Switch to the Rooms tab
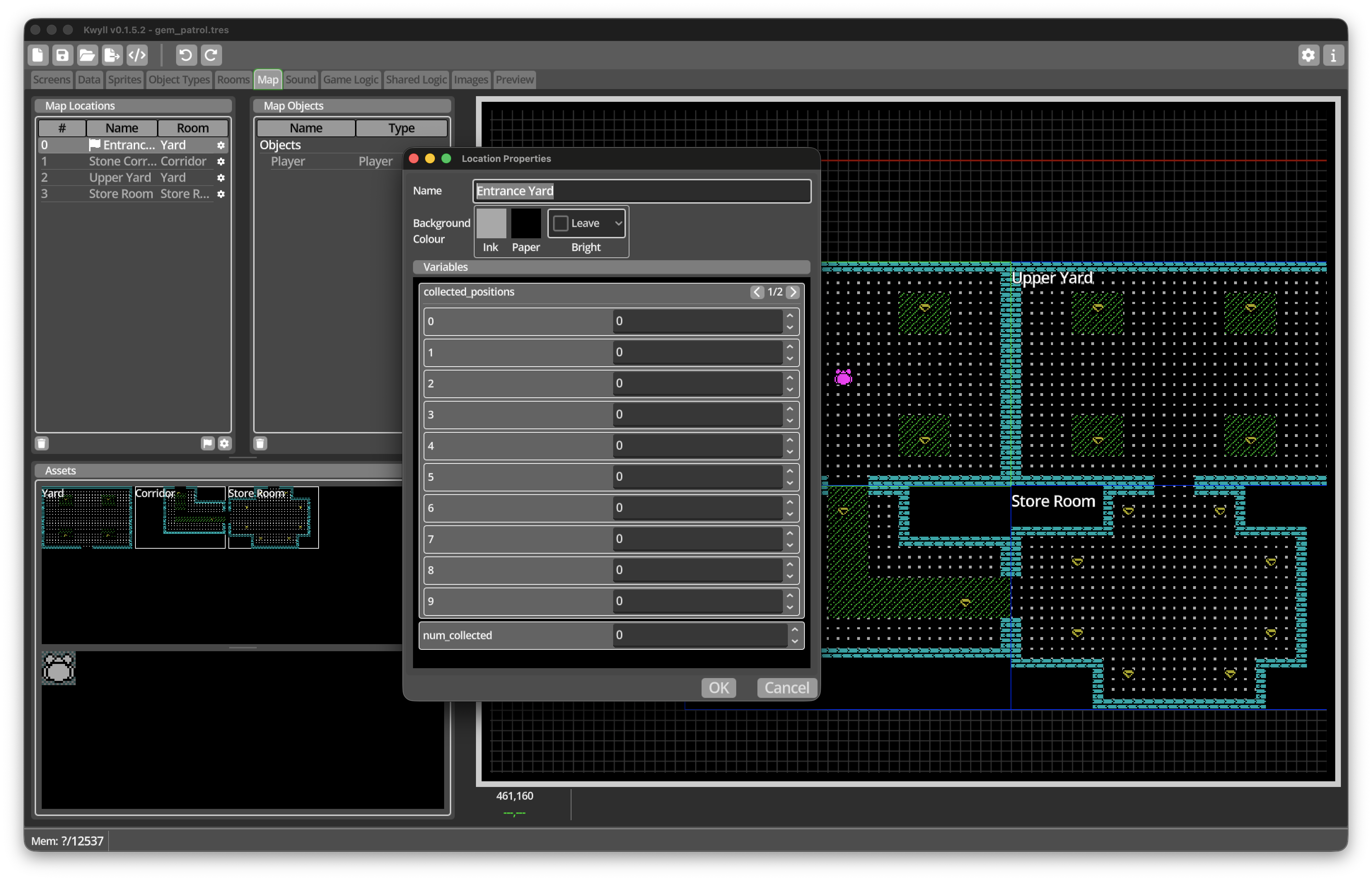 [x=233, y=80]
